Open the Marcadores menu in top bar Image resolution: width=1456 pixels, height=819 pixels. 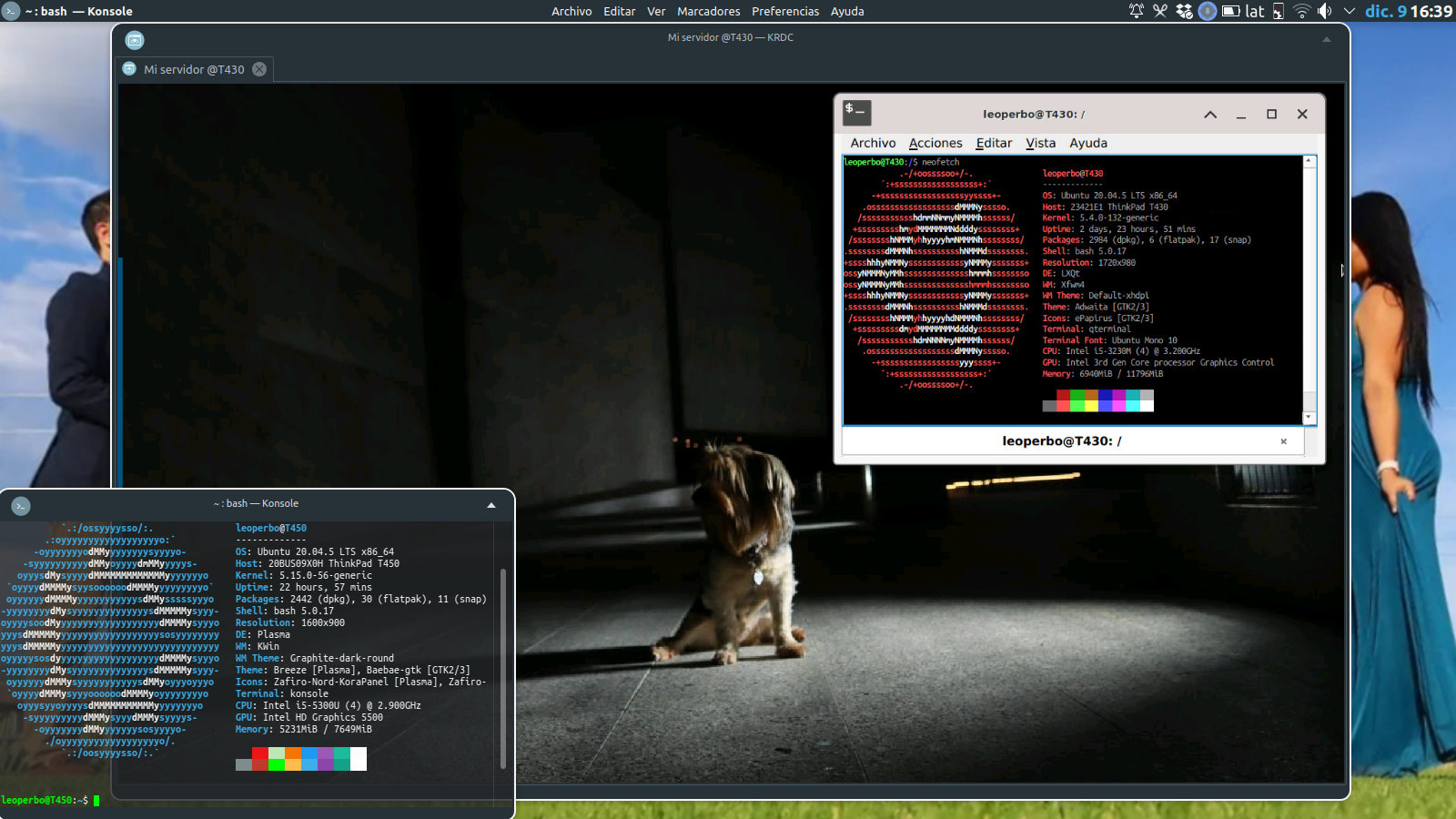point(708,11)
